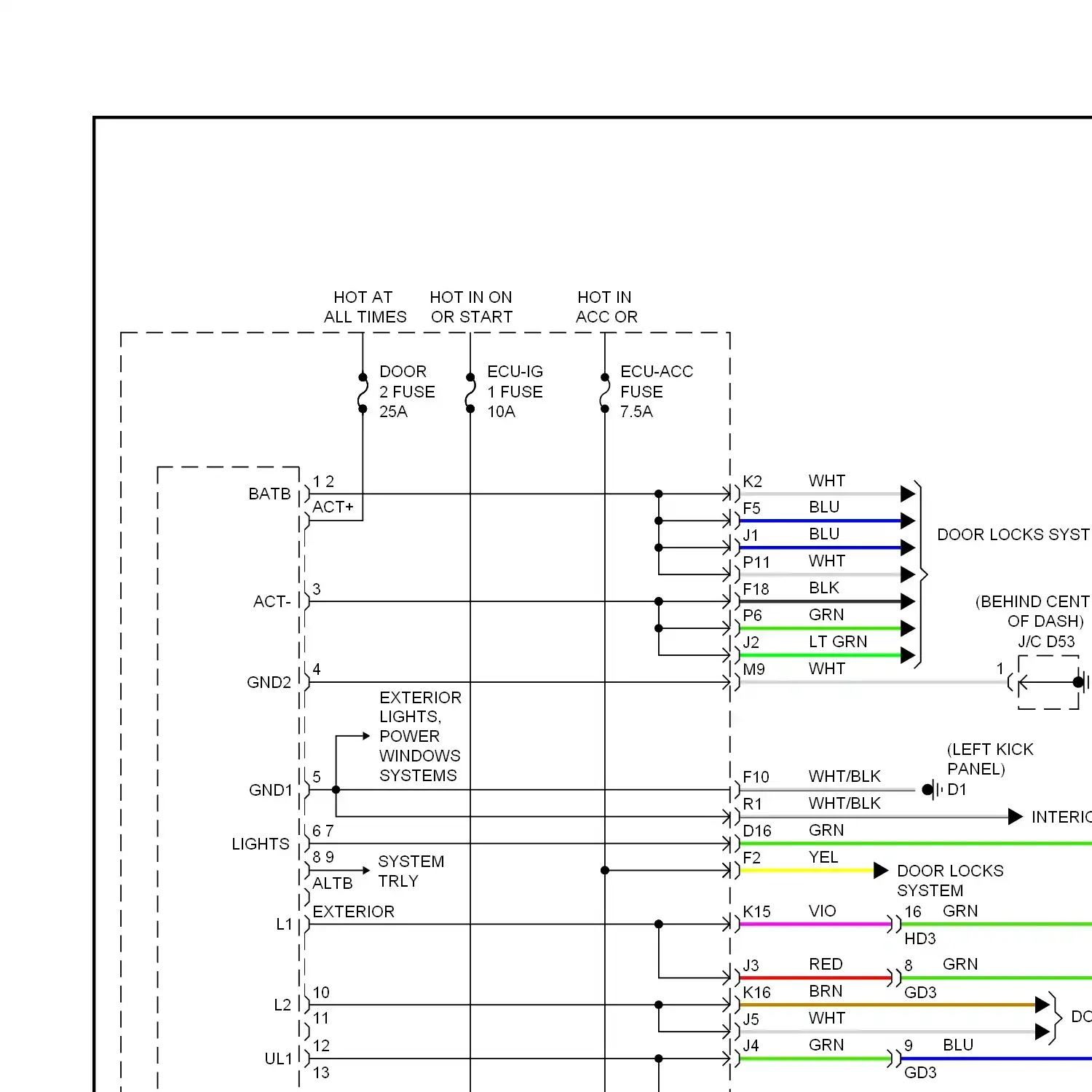Screen dimensions: 1092x1092
Task: Click the GD3 label under pin 9
Action: (x=920, y=1073)
